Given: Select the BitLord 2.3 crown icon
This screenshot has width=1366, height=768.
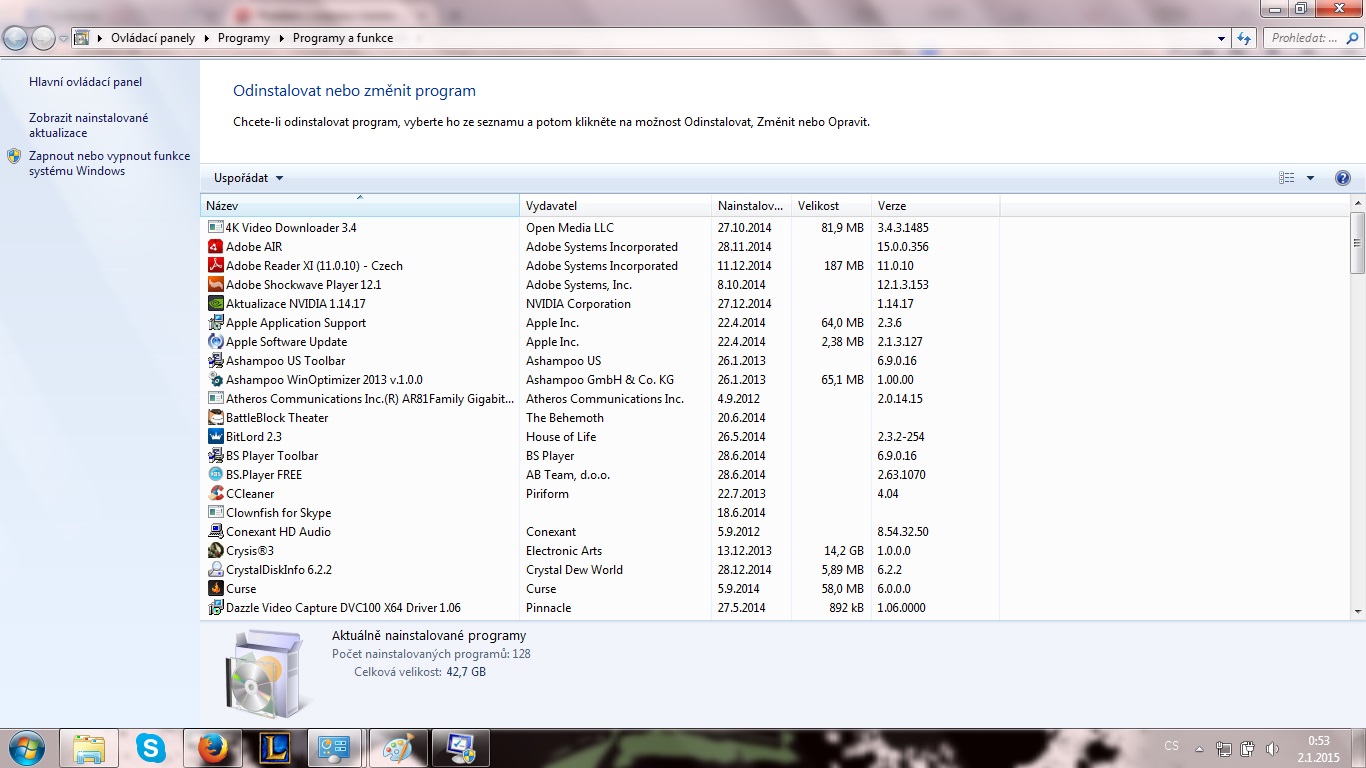Looking at the screenshot, I should coord(216,437).
